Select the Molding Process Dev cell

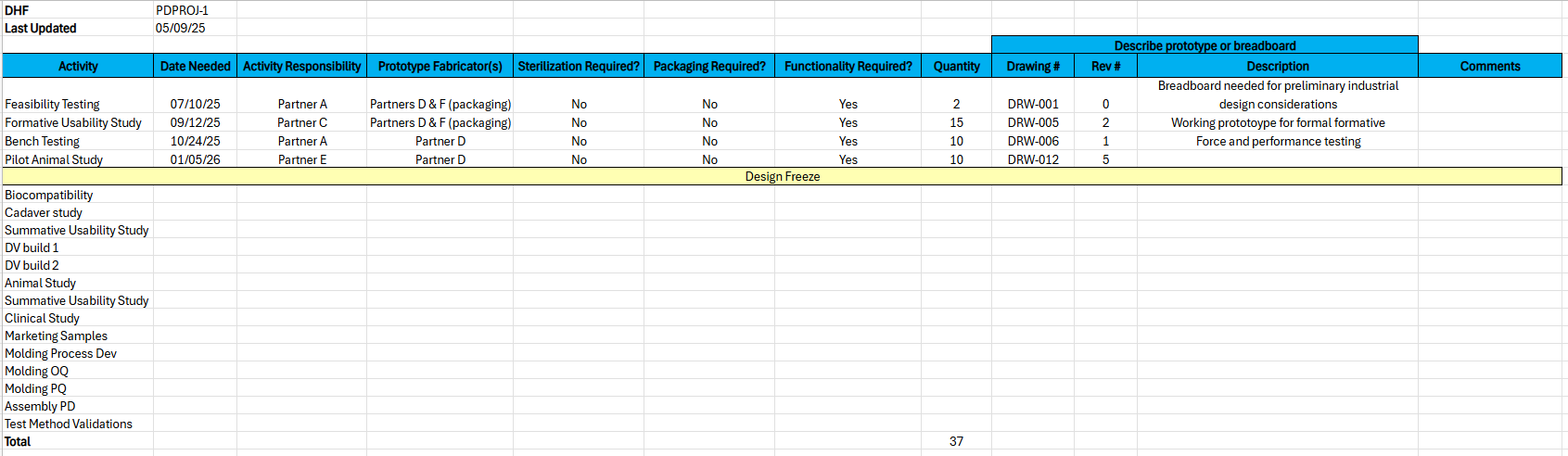tap(78, 353)
